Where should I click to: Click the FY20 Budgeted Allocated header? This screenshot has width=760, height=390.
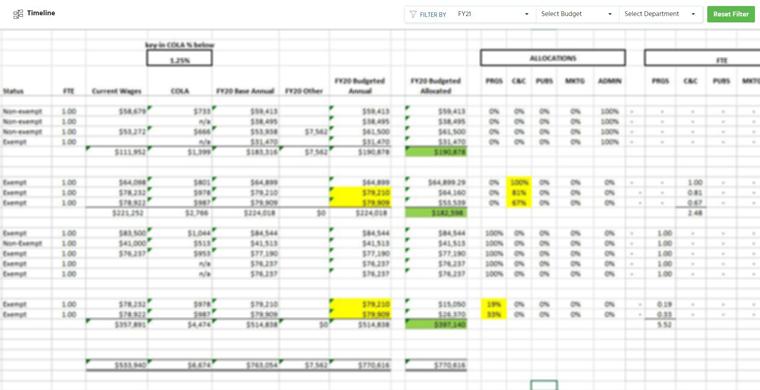pyautogui.click(x=436, y=86)
